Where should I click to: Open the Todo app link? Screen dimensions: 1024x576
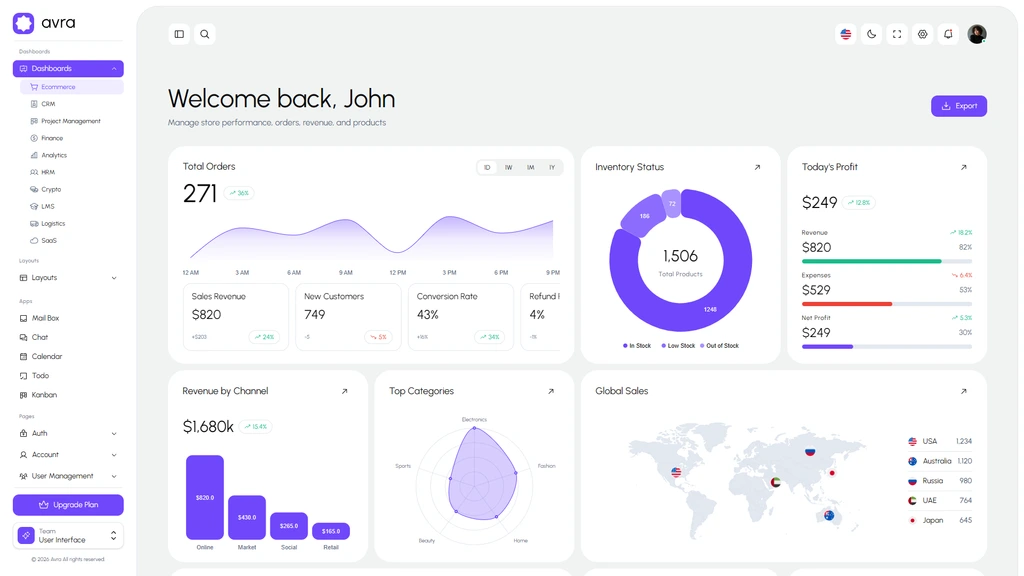[68, 376]
